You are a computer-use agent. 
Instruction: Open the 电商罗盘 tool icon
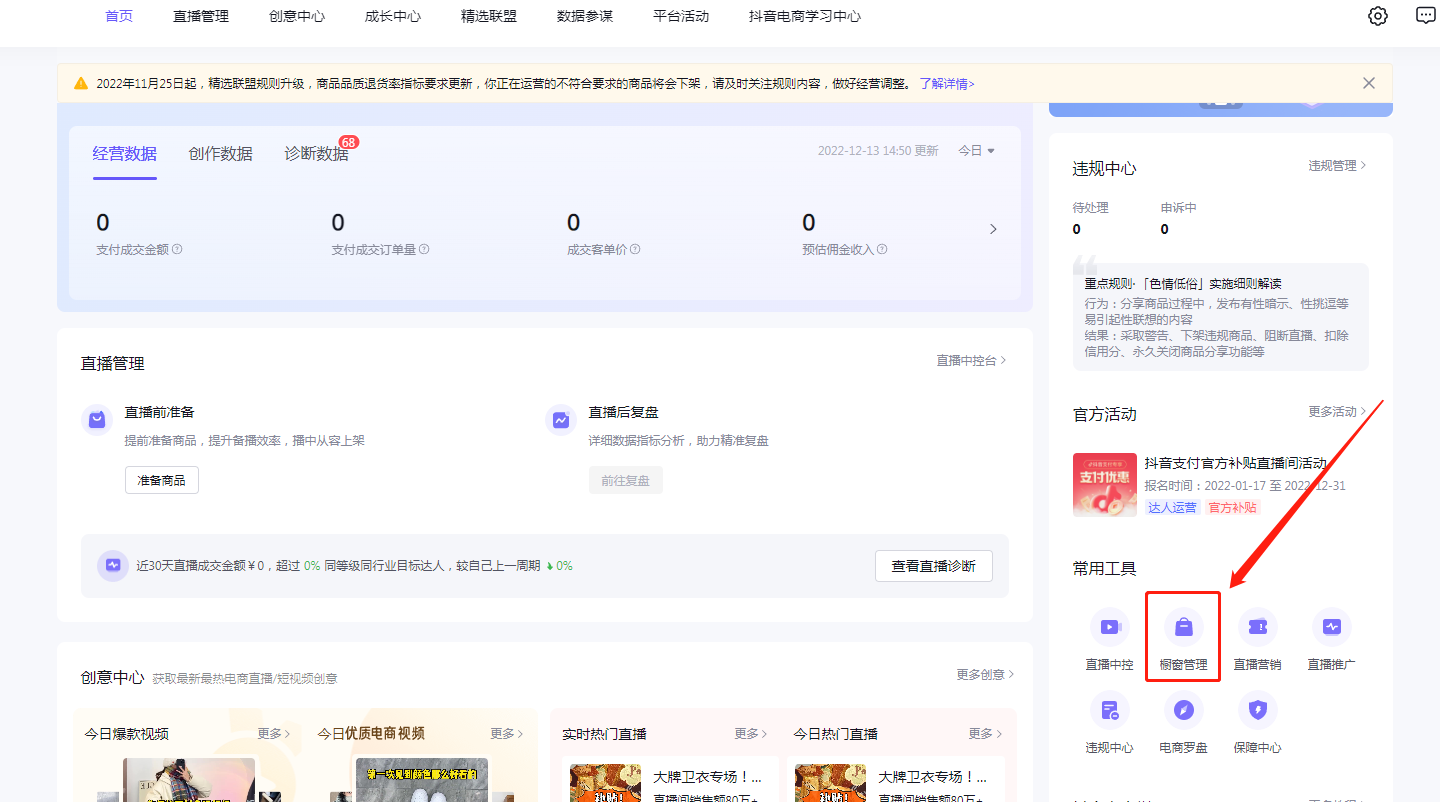[1183, 710]
